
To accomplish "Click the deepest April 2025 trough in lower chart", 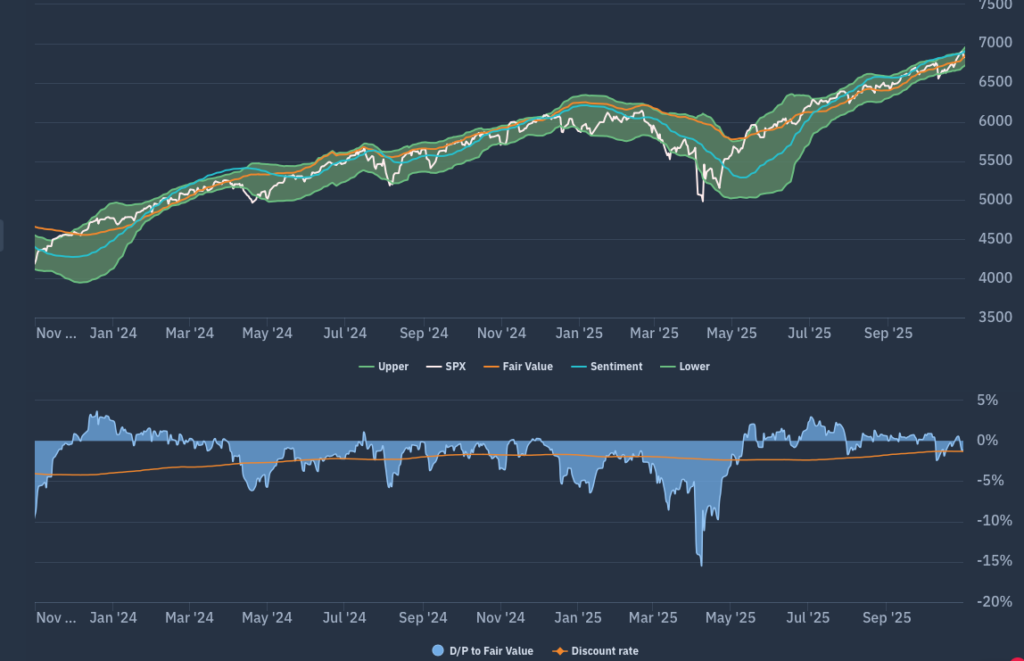I will coord(701,564).
